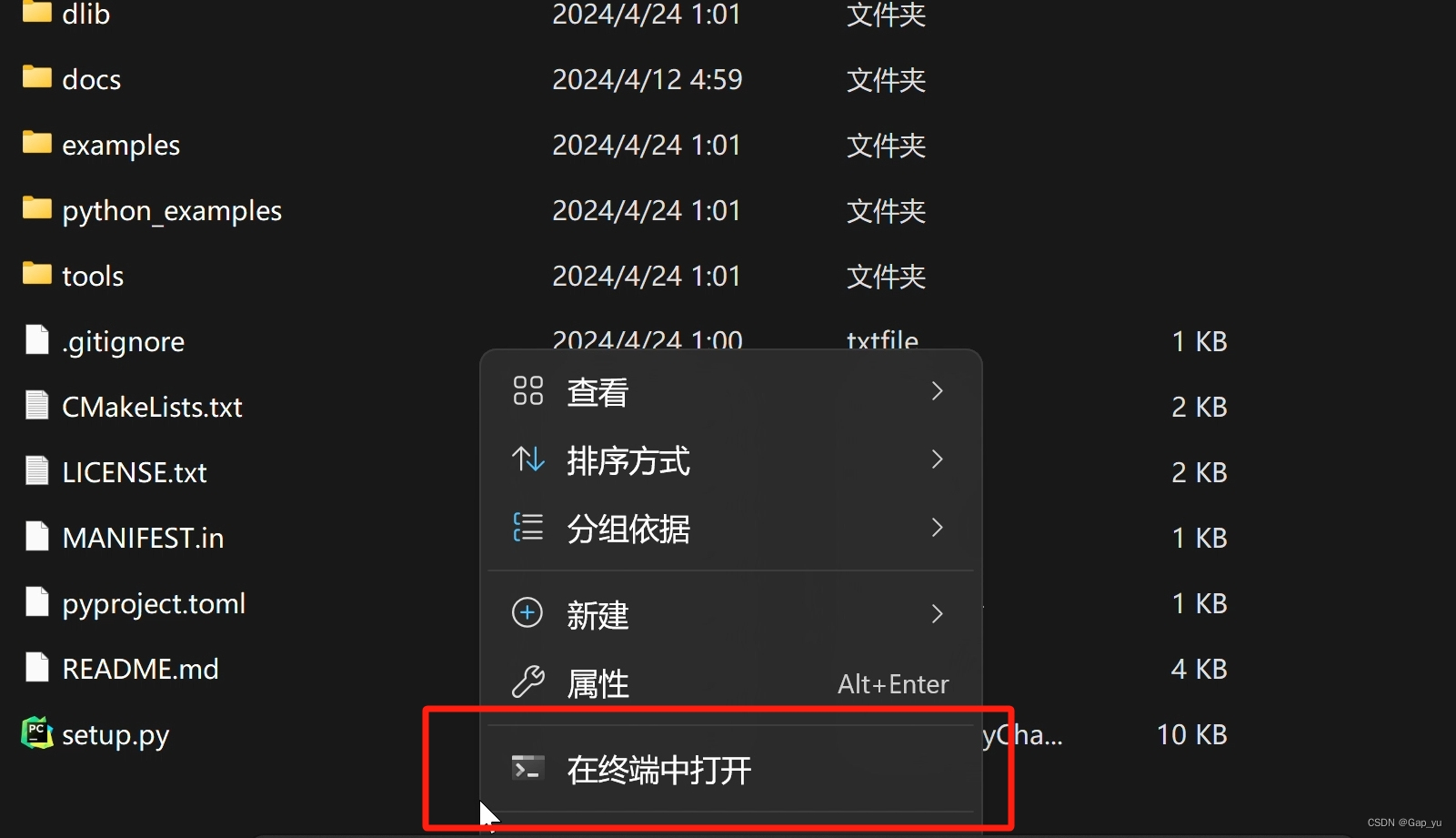Expand the 新建 submenu chevron
This screenshot has width=1456, height=838.
[938, 614]
